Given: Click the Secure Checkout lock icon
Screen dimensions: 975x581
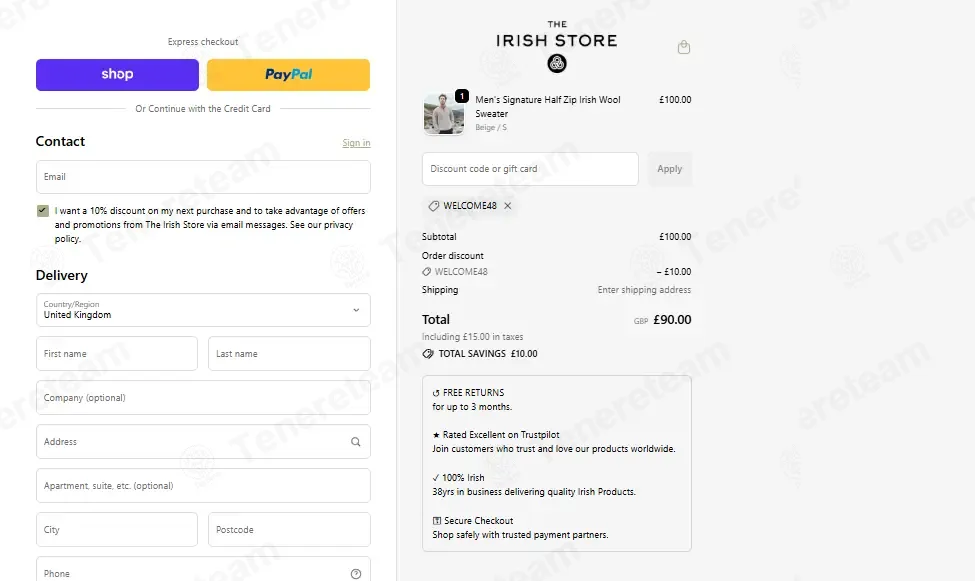Looking at the screenshot, I should tap(437, 521).
